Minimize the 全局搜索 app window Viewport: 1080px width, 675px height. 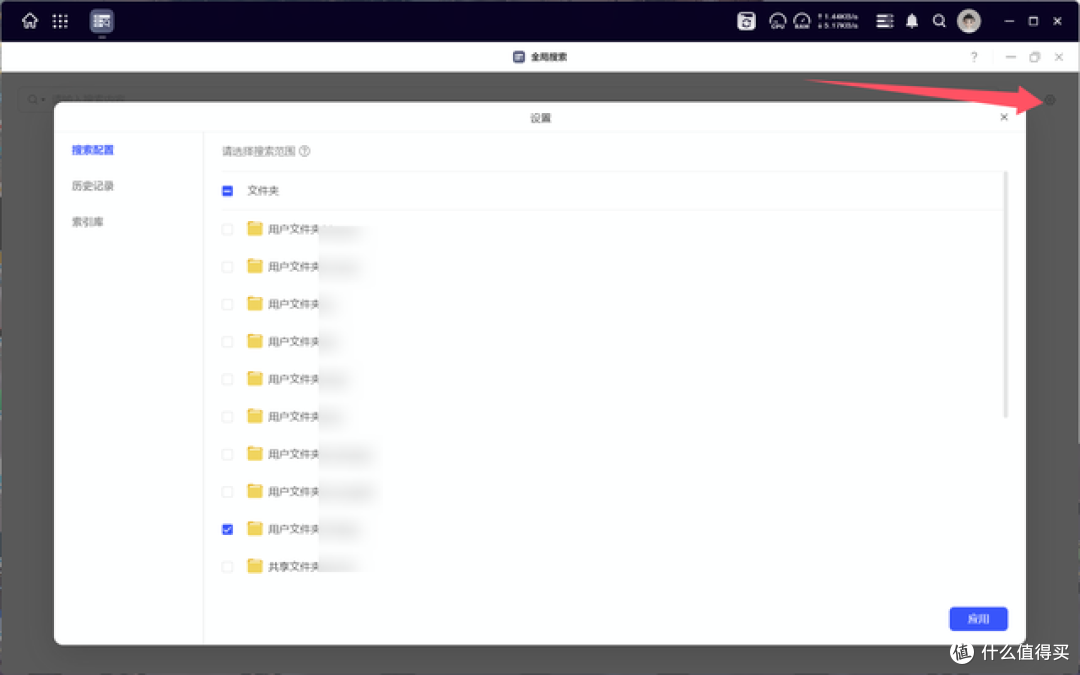(1010, 57)
